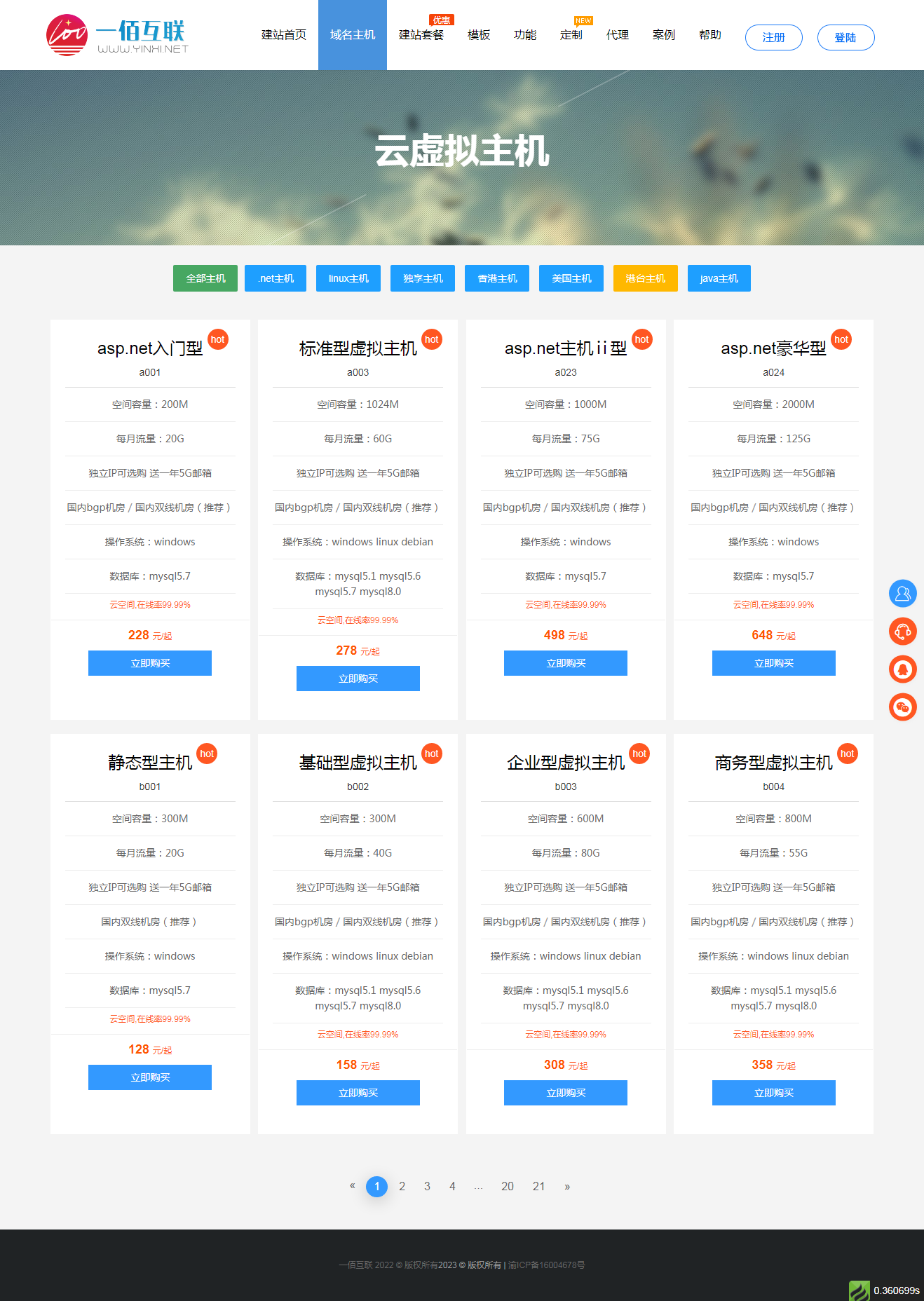924x1301 pixels.
Task: Click the hot badge on asp.net入门型
Action: [x=218, y=339]
